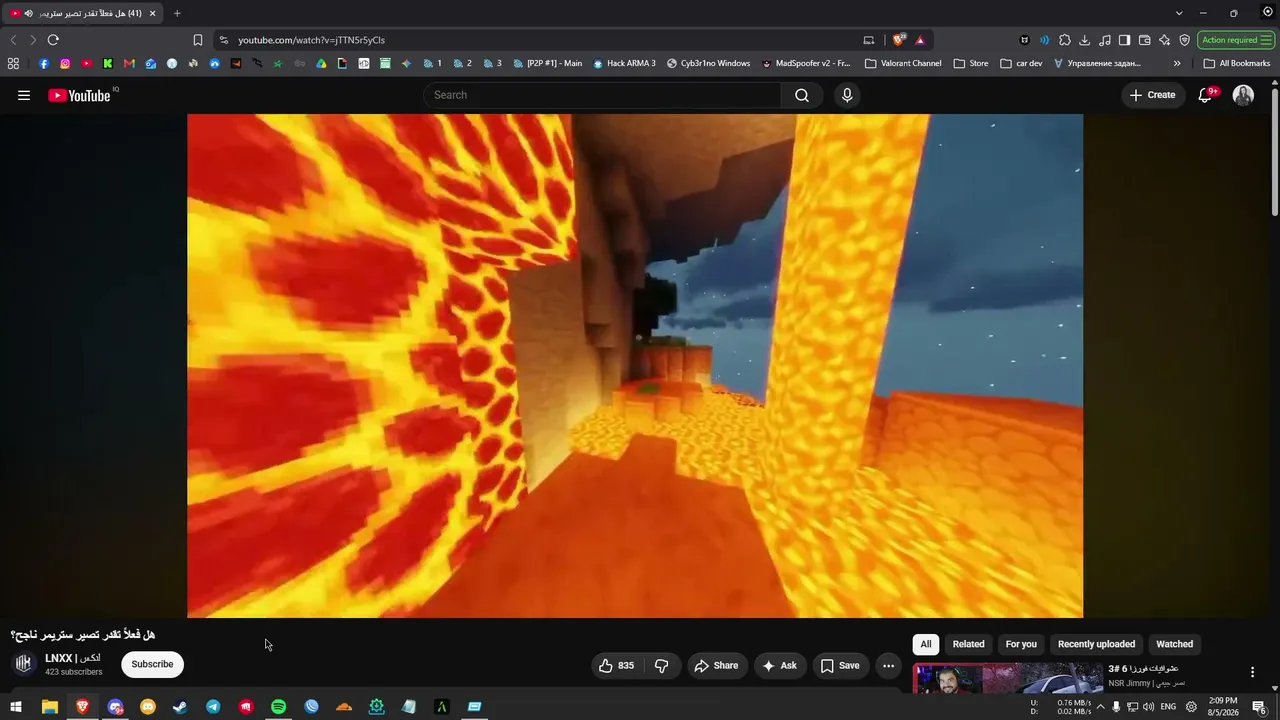The width and height of the screenshot is (1280, 720).
Task: Ask about this video
Action: [x=780, y=665]
